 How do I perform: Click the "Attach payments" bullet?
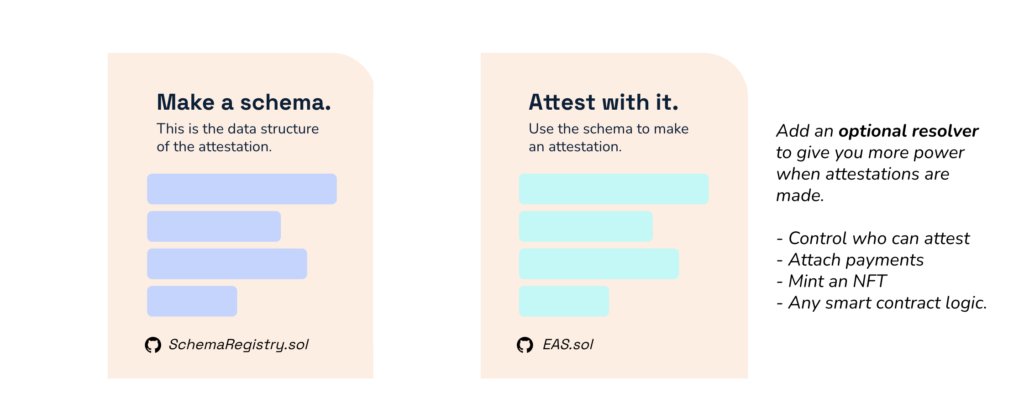click(x=850, y=260)
